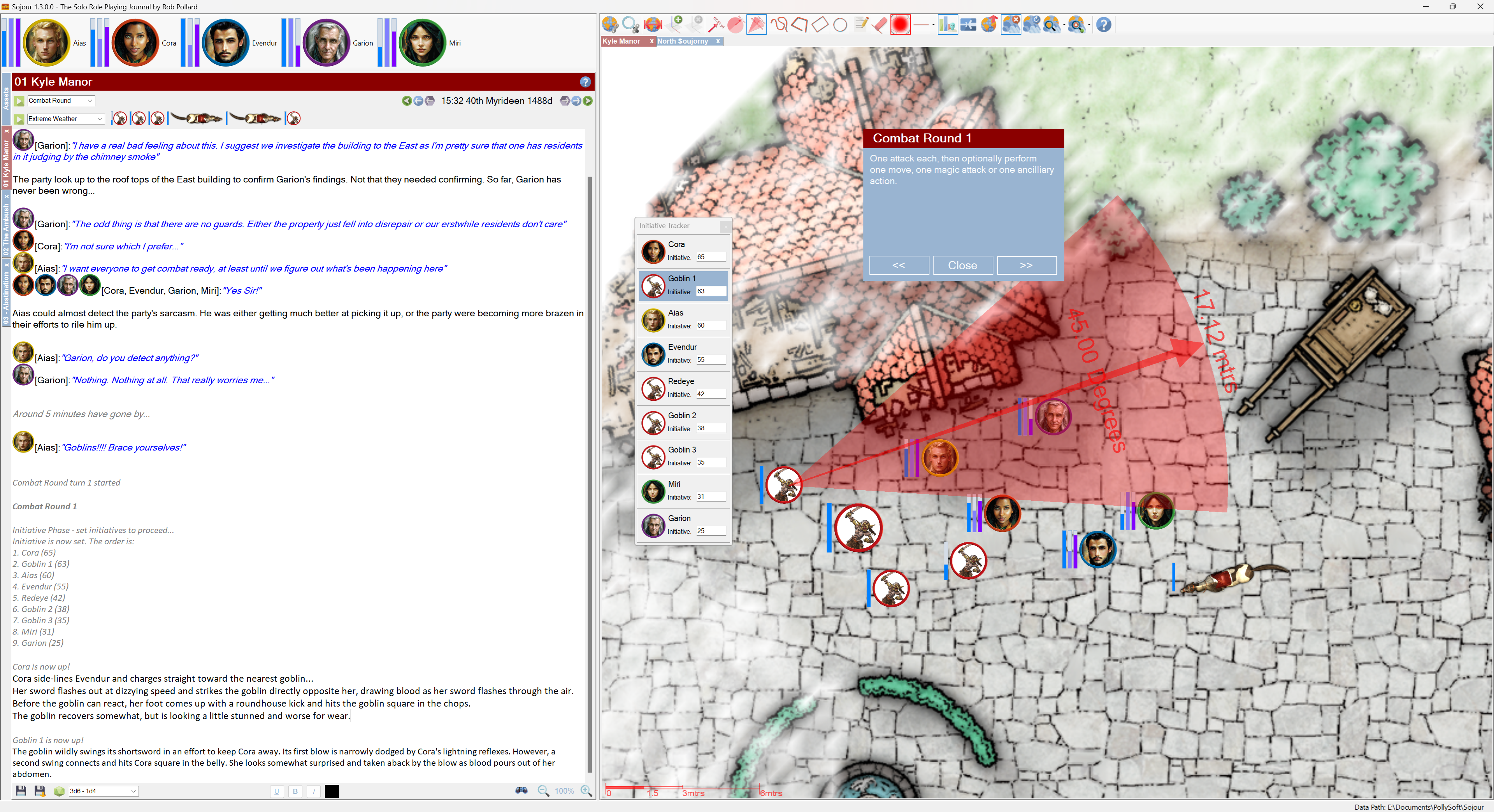Select the cone measurement tool

(756, 25)
